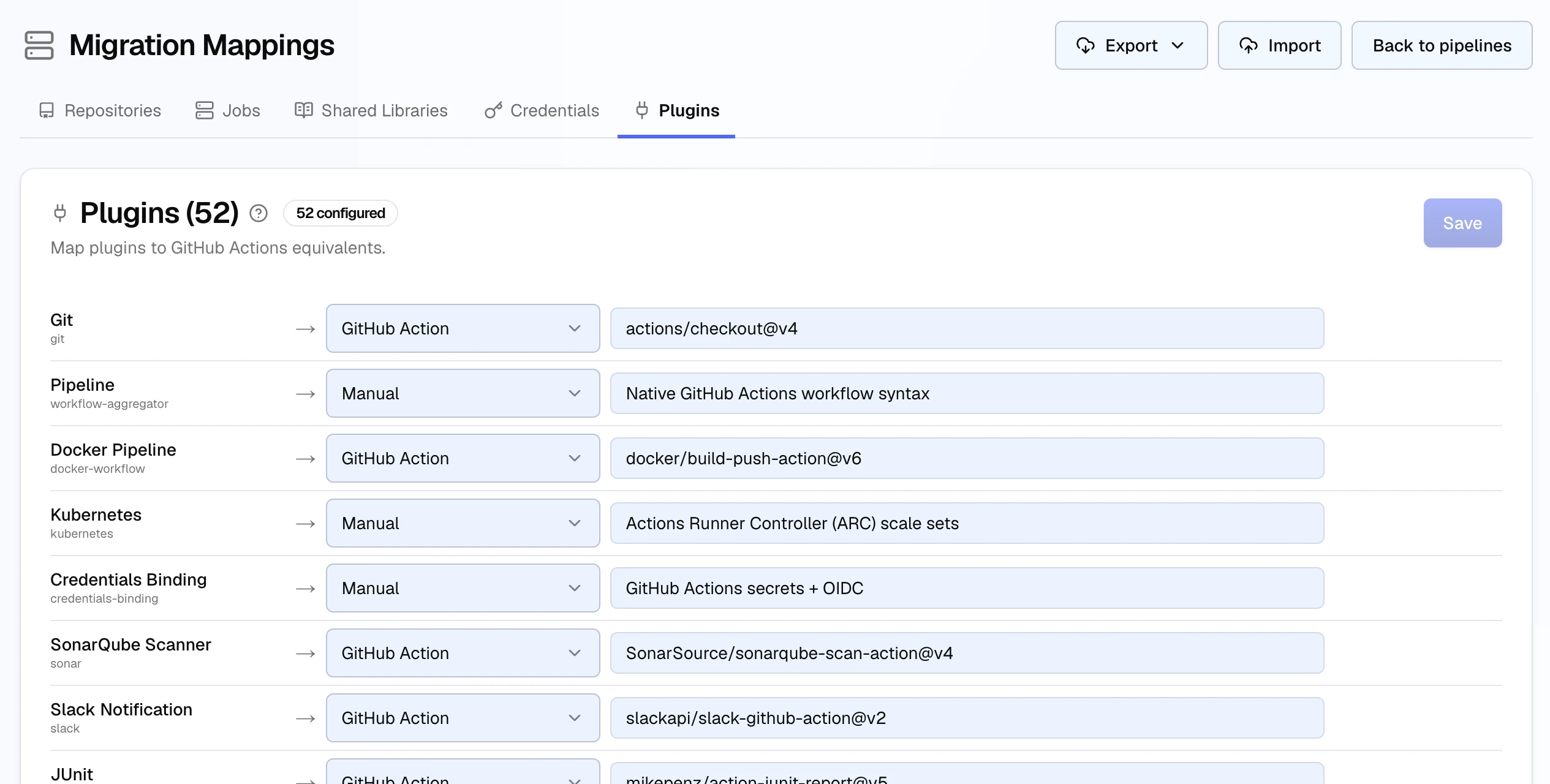The image size is (1550, 784).
Task: Click the Import button
Action: [1279, 45]
